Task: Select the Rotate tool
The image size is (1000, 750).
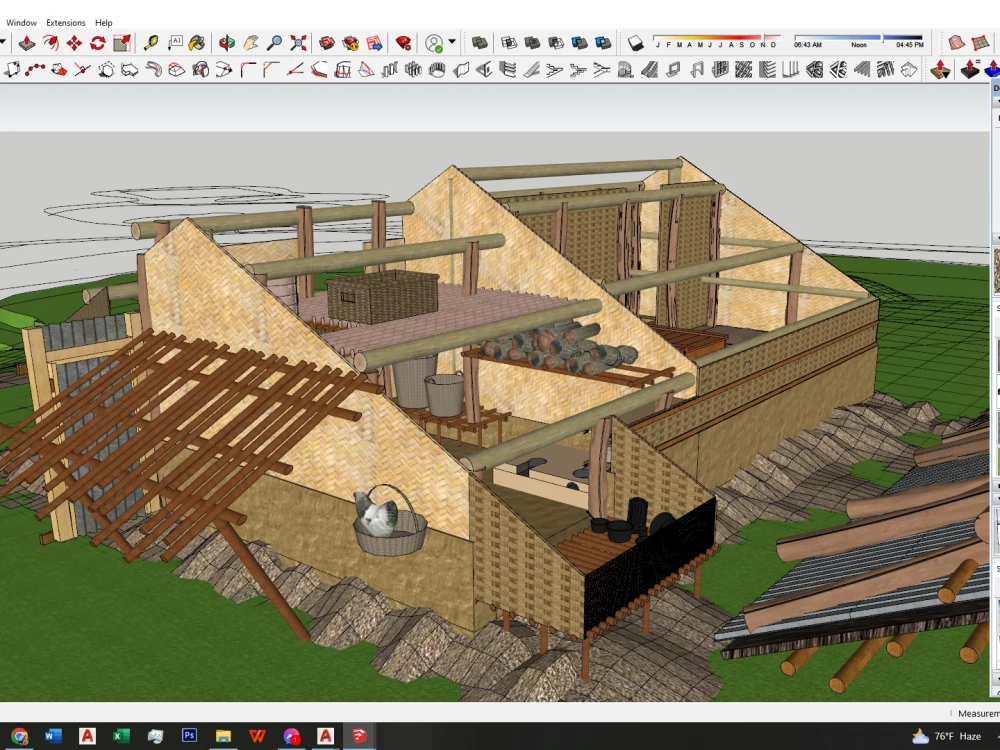Action: point(97,43)
